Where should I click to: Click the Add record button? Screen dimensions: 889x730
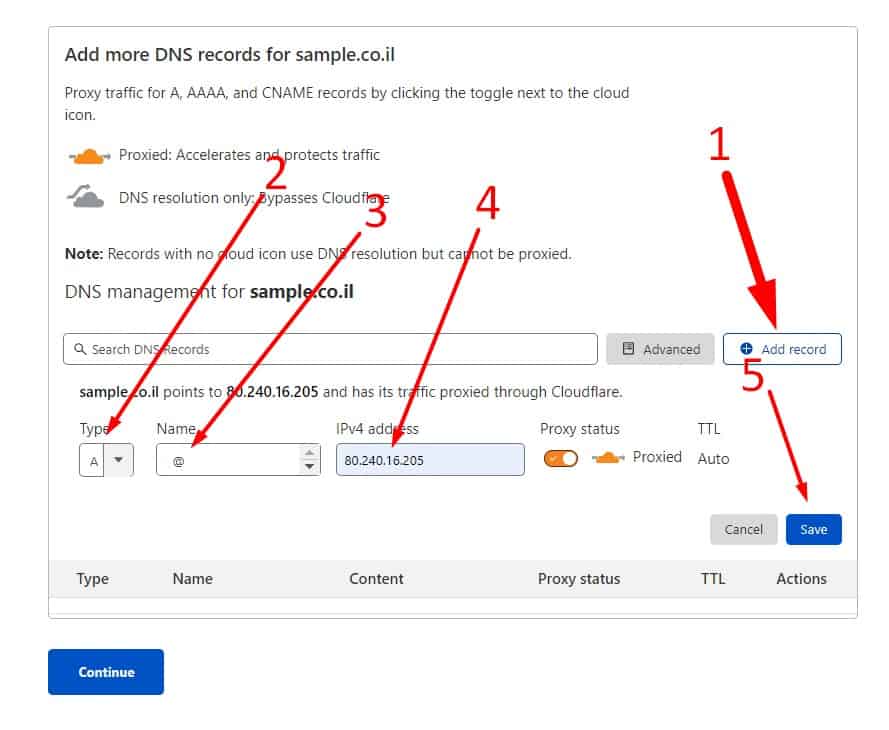tap(782, 349)
